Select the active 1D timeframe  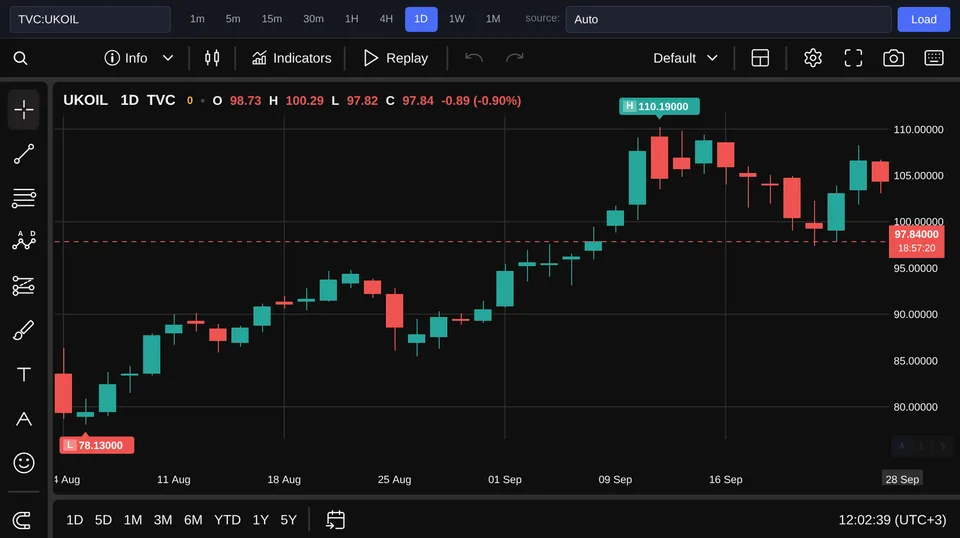pos(421,19)
